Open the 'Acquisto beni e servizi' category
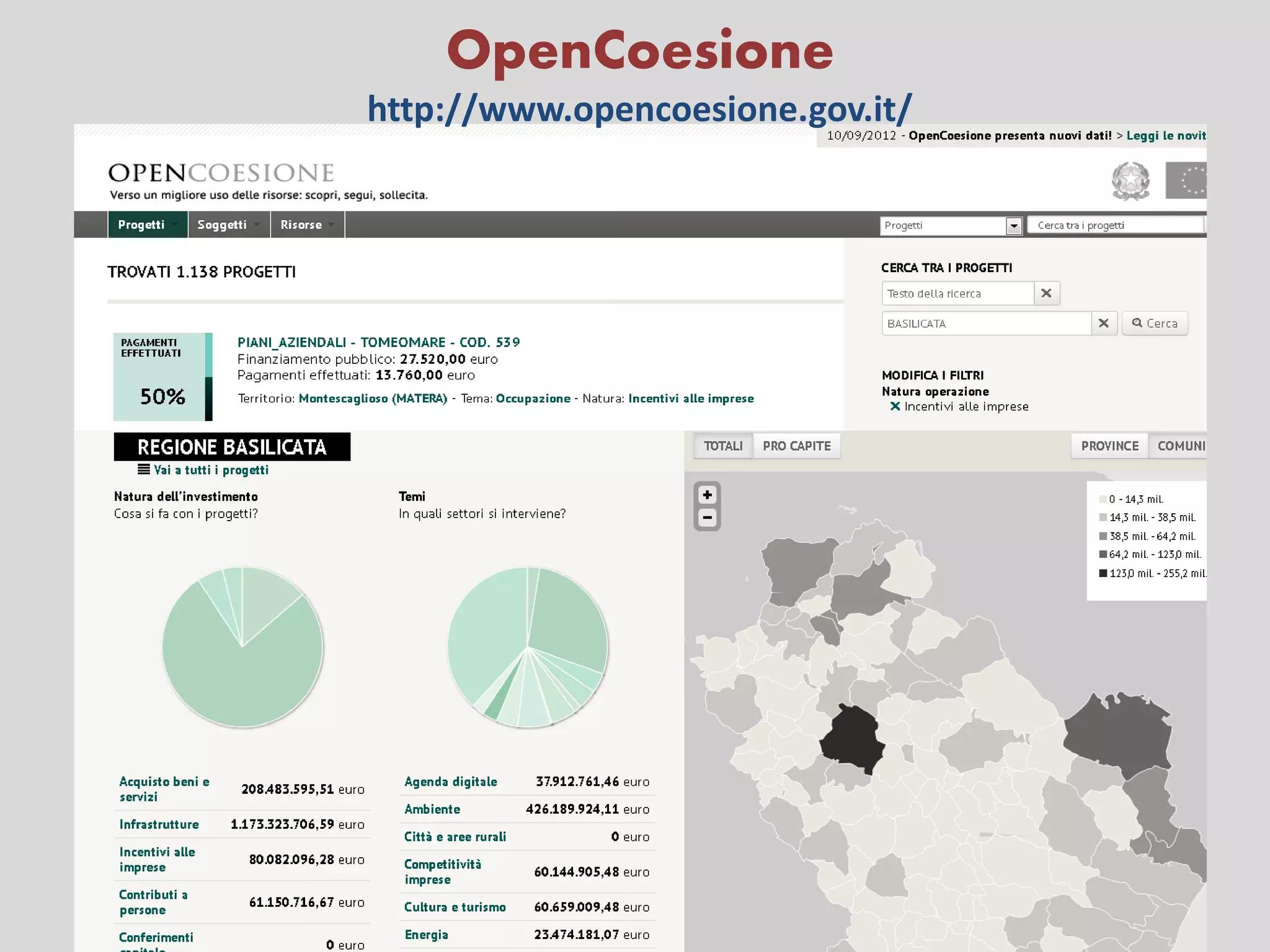This screenshot has width=1270, height=952. click(164, 789)
